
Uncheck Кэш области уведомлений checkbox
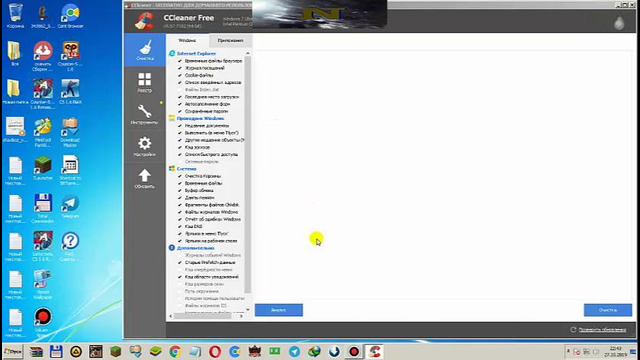(180, 277)
